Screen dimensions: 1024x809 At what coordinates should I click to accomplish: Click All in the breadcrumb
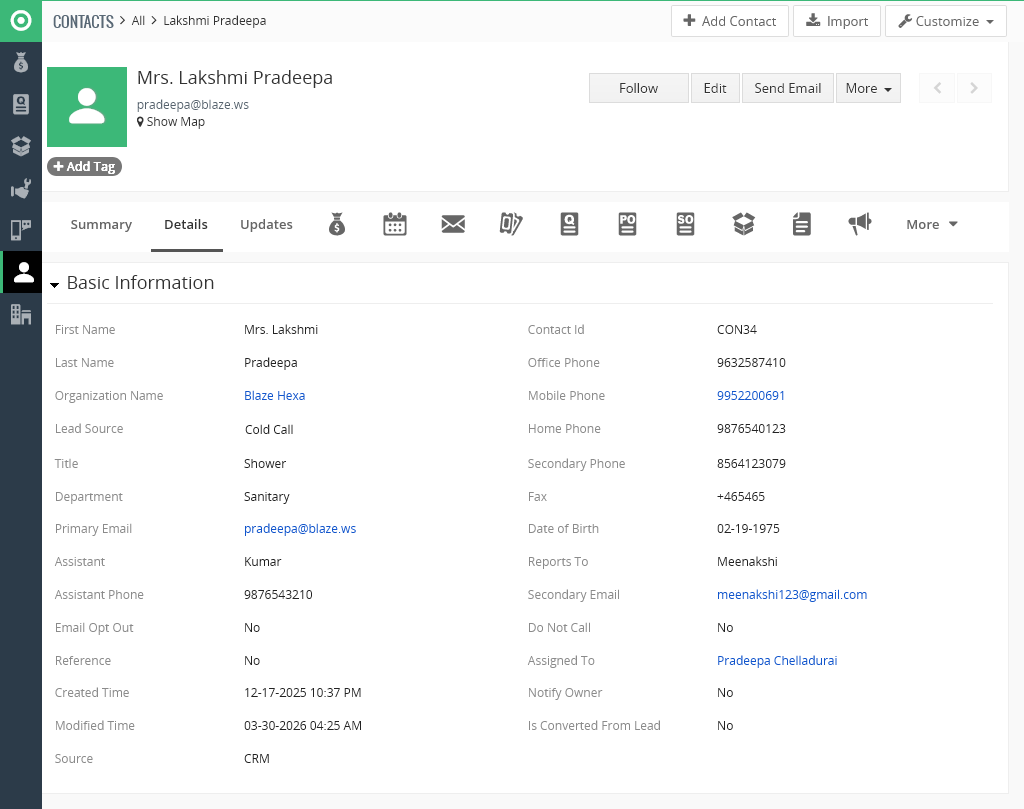138,20
